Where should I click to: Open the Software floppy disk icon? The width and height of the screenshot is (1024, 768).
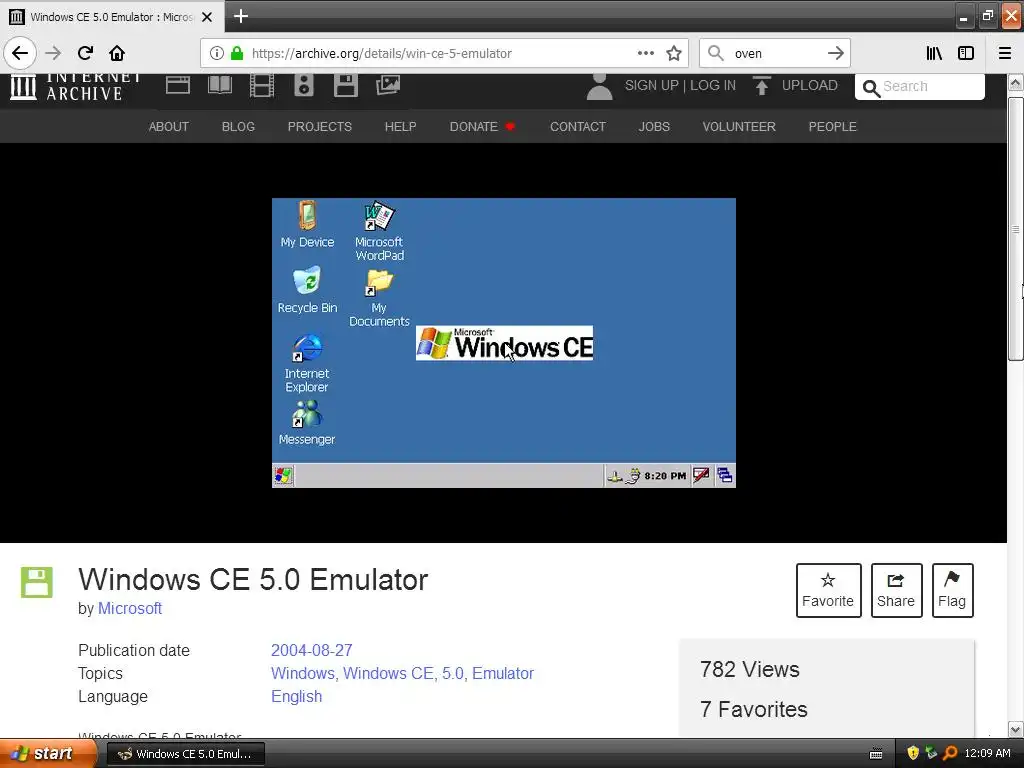pyautogui.click(x=345, y=86)
